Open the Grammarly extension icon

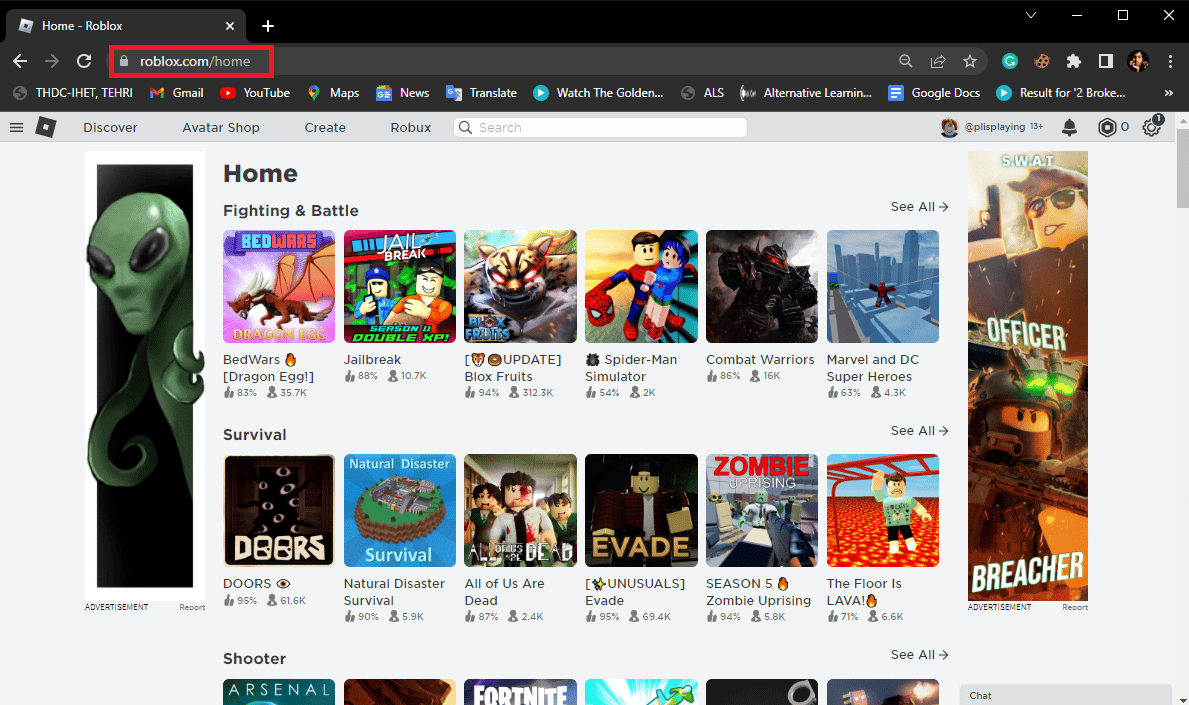click(1010, 61)
